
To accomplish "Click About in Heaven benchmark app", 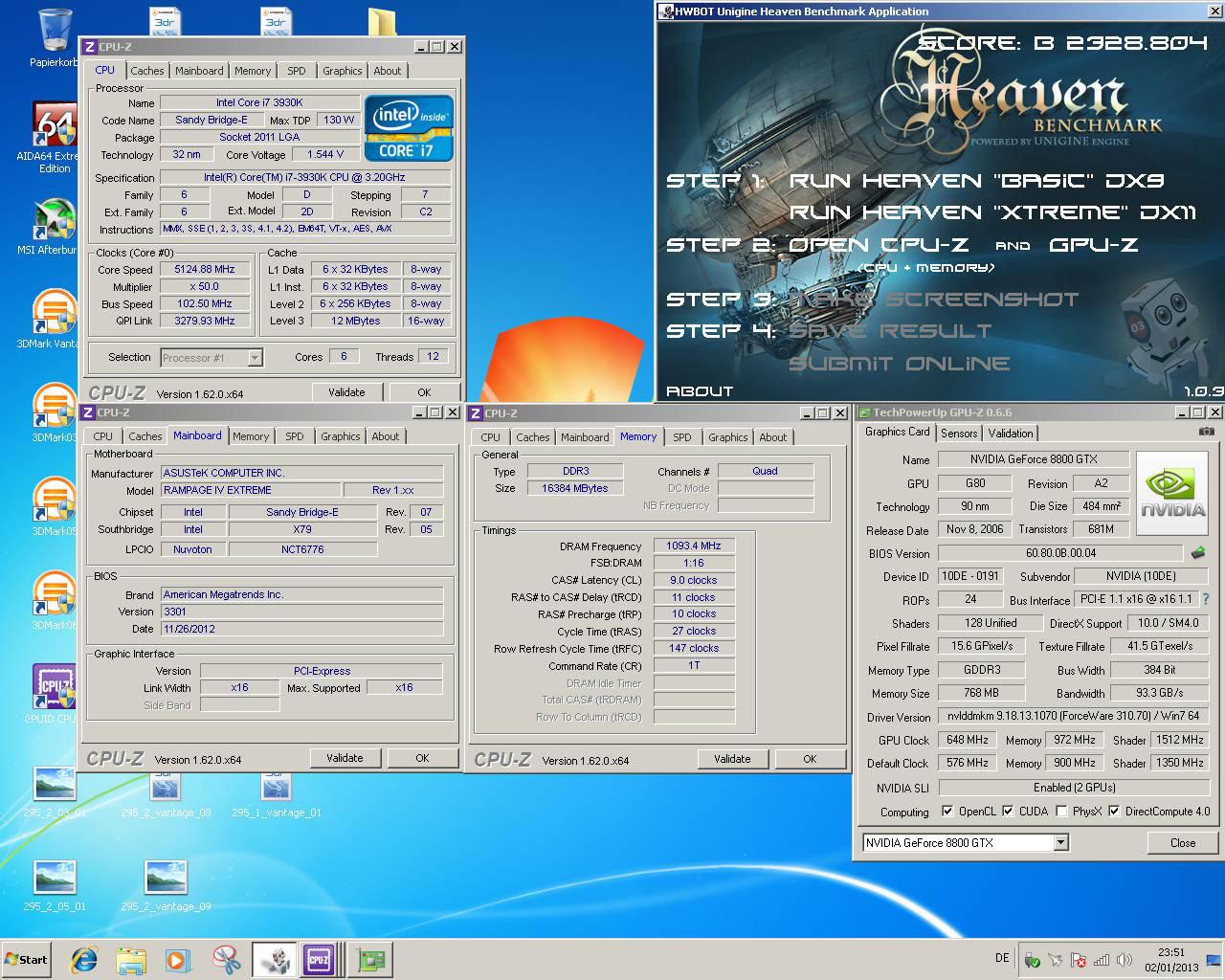I will point(700,390).
